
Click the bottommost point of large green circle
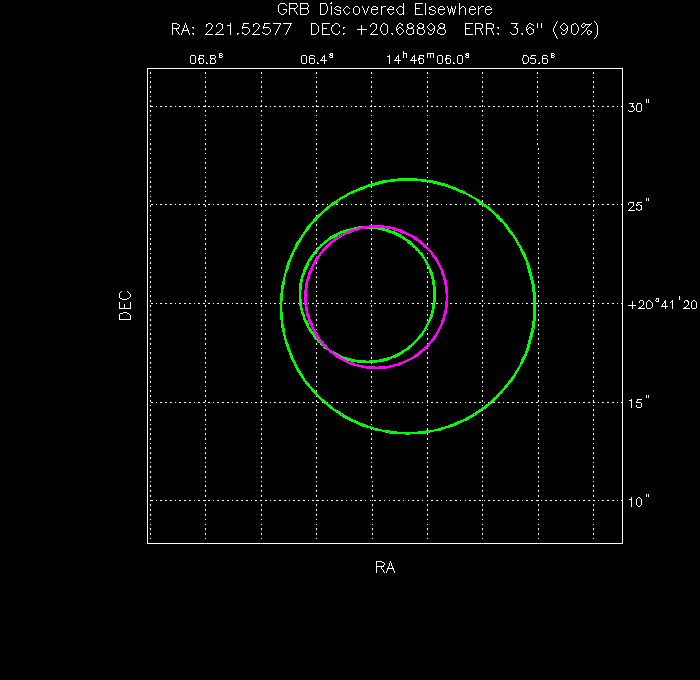tap(408, 433)
